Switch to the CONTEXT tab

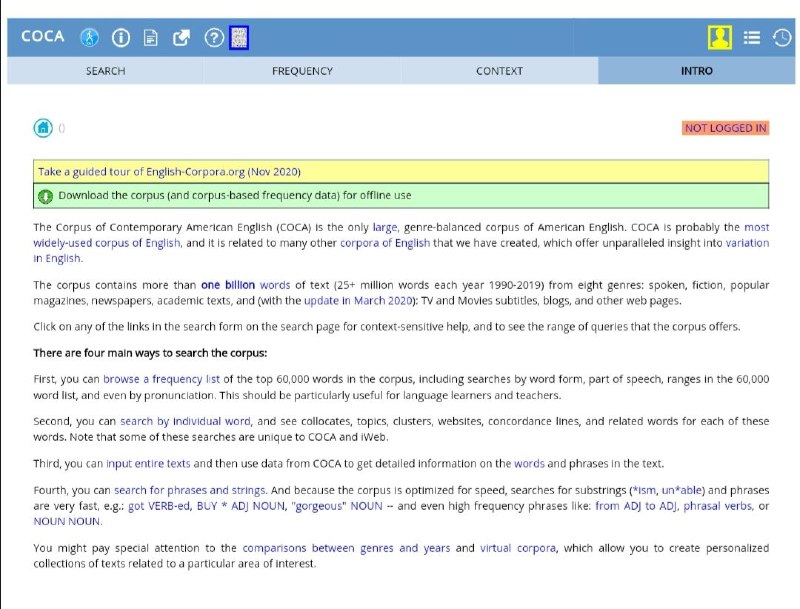499,71
